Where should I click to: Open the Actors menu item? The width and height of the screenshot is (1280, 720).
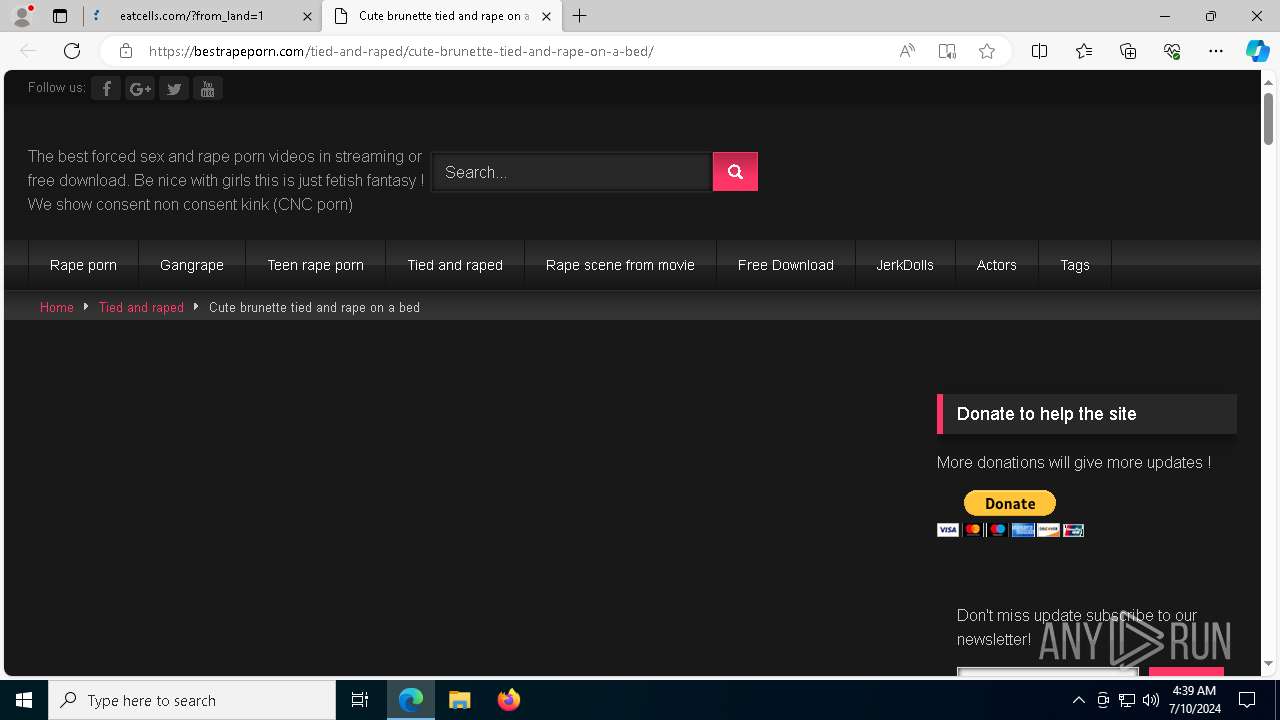pyautogui.click(x=996, y=265)
